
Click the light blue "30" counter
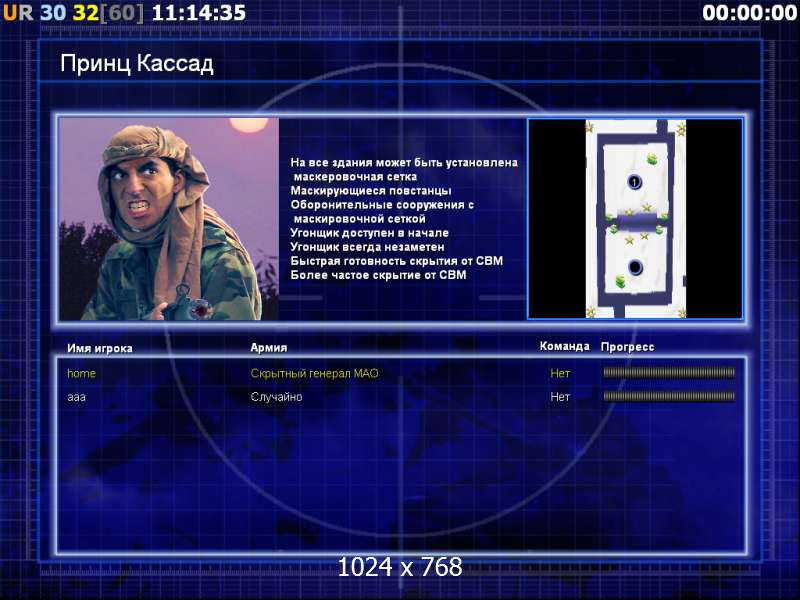pyautogui.click(x=53, y=13)
